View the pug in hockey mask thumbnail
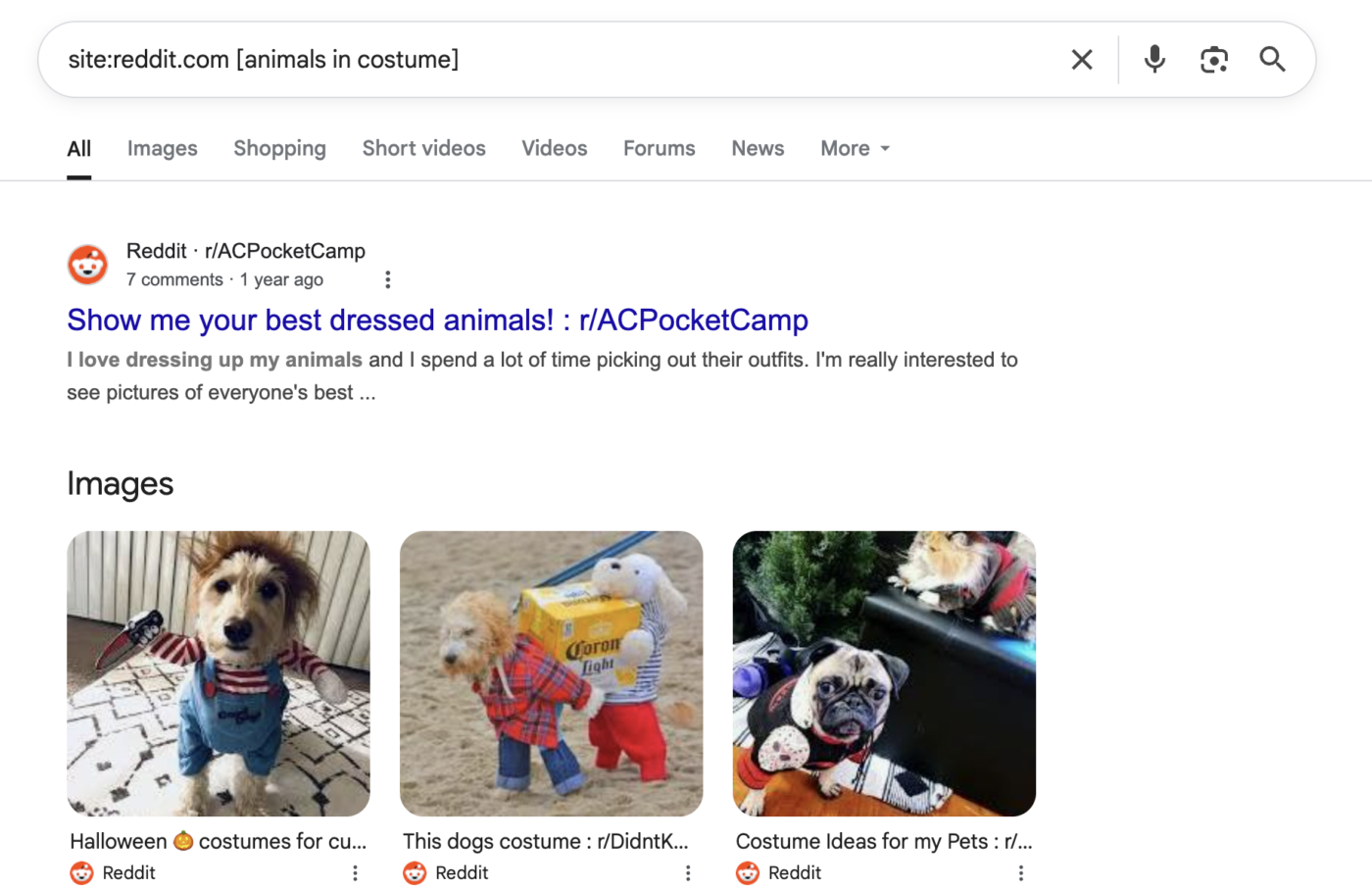Viewport: 1372px width, 888px height. 883,673
